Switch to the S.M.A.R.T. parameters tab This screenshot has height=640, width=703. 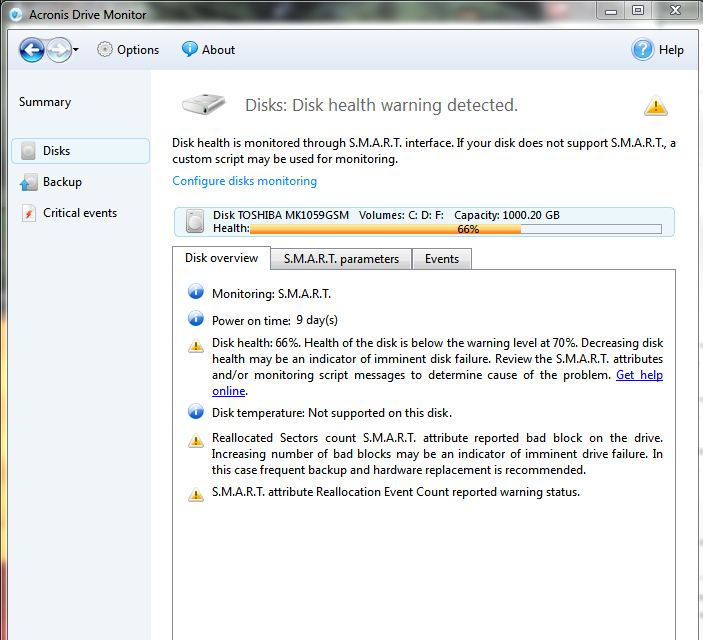[x=341, y=259]
